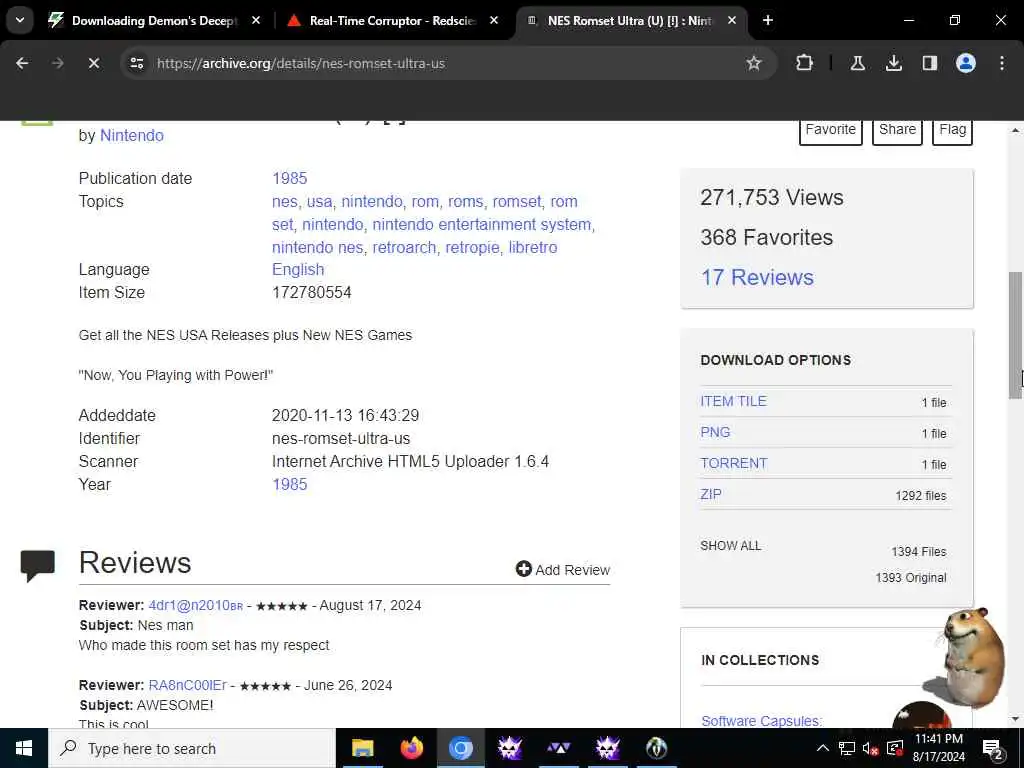Select the identifier text 'nes-romset-ultra-us'

point(341,438)
